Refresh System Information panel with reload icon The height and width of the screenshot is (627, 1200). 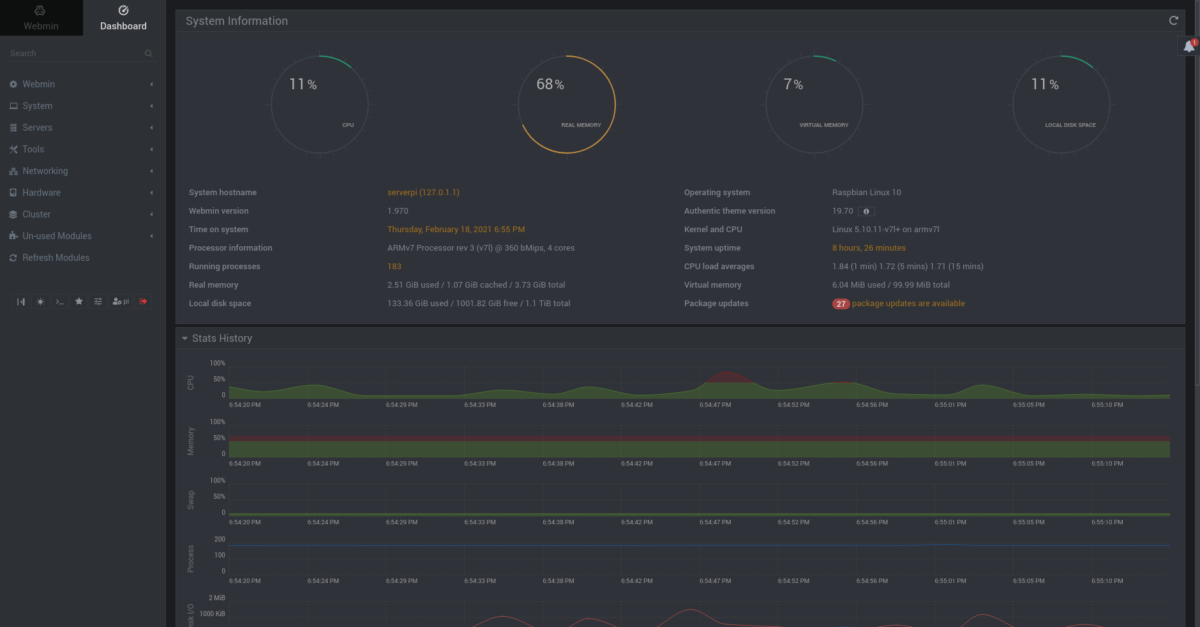click(1173, 21)
